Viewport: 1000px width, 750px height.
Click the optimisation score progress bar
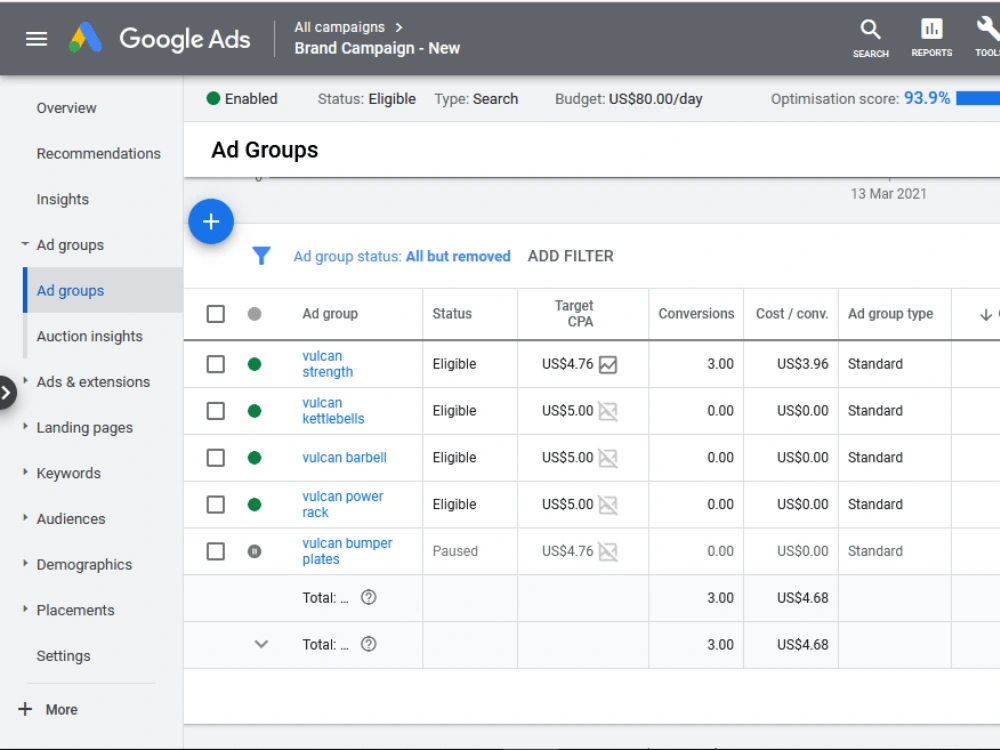[x=978, y=98]
